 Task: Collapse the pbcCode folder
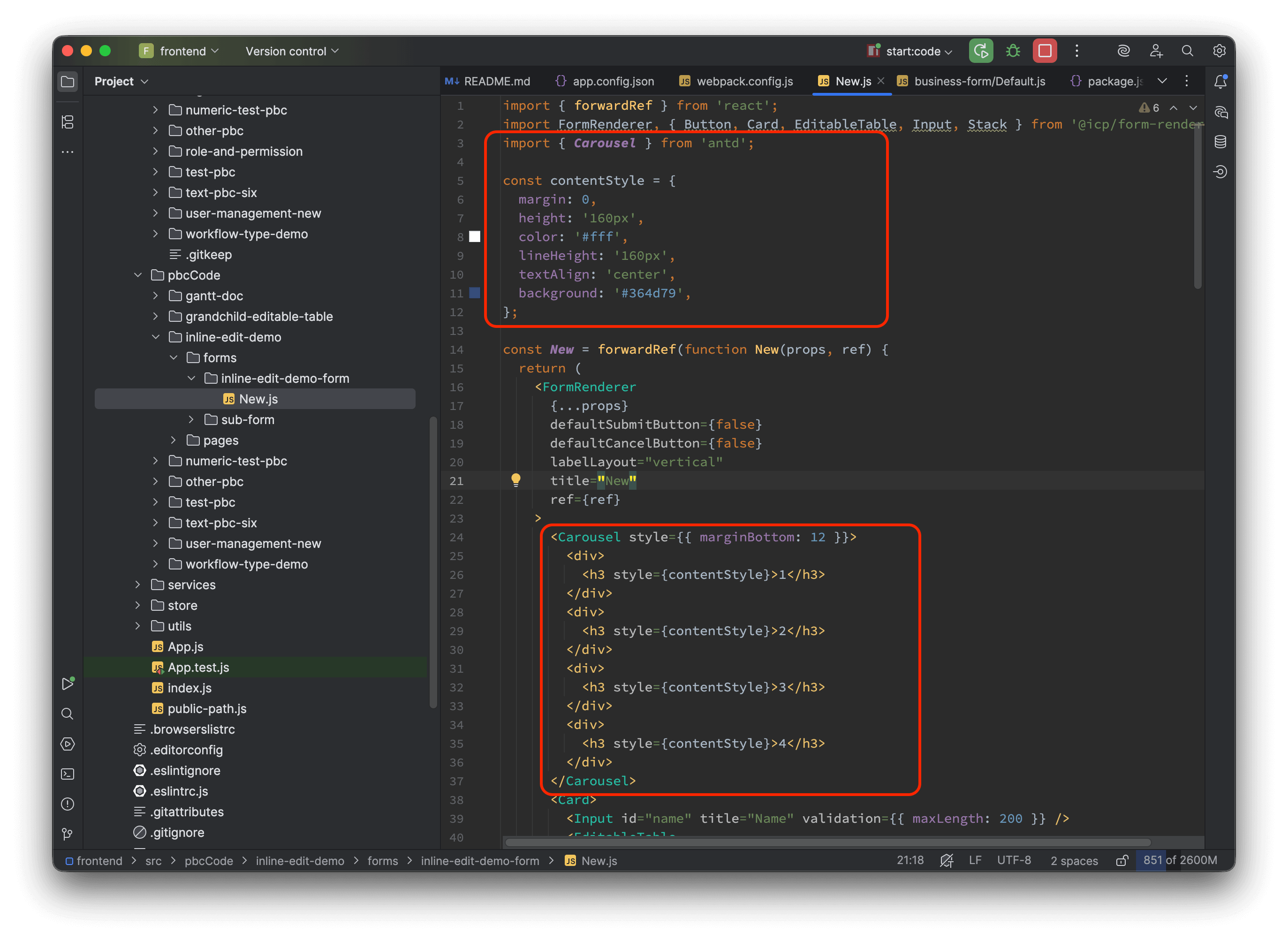pyautogui.click(x=138, y=275)
